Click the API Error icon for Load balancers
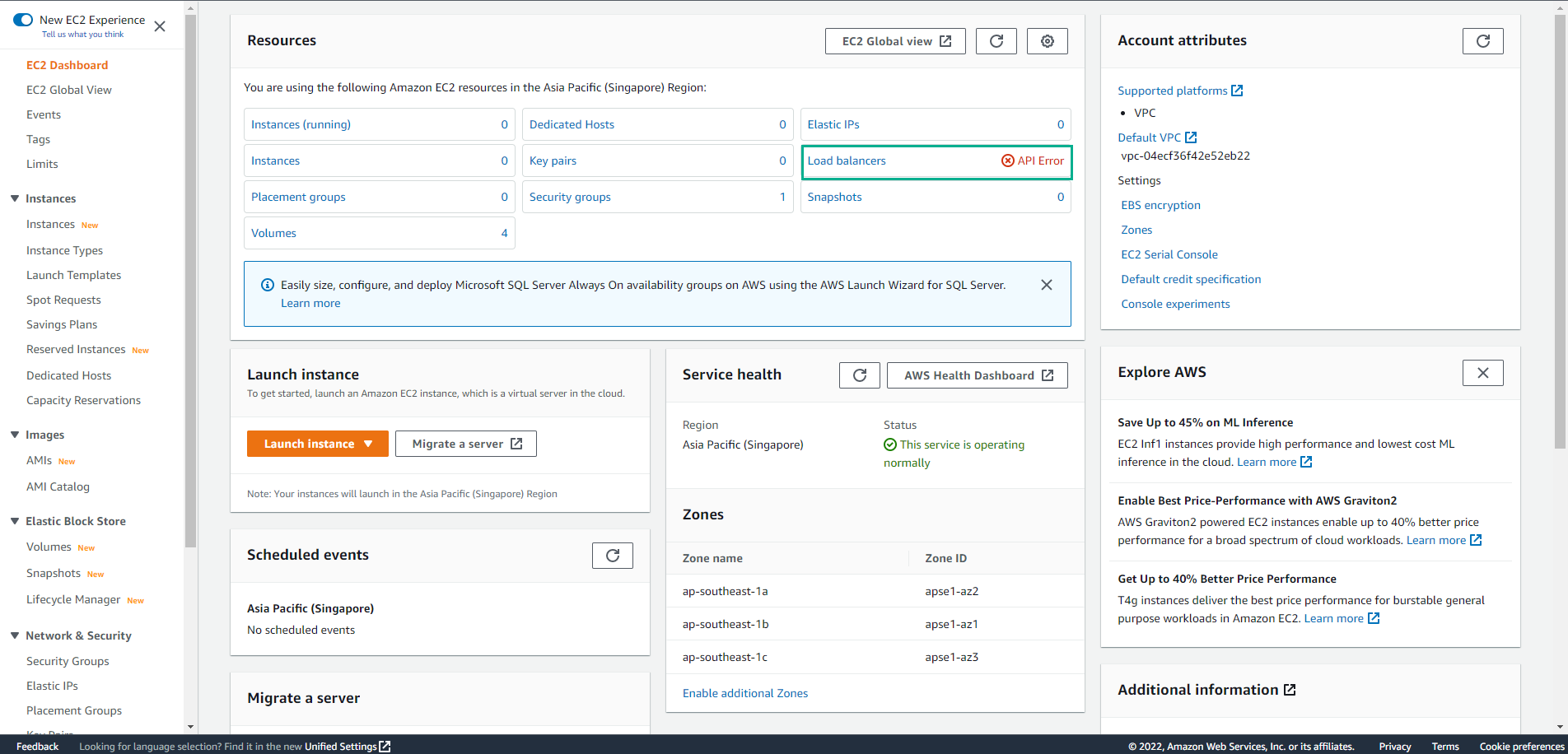 tap(1008, 161)
